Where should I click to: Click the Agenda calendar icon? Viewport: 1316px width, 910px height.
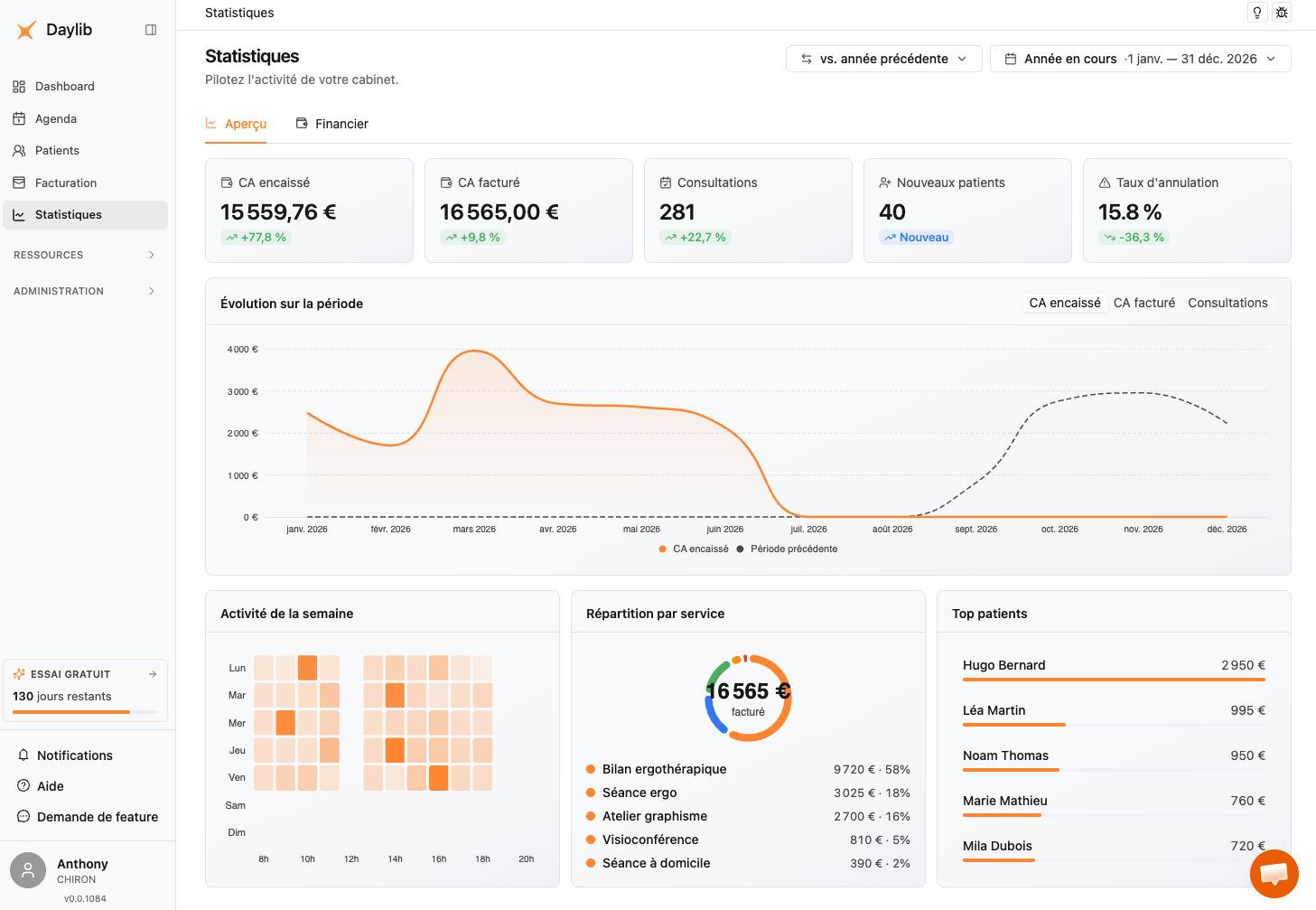click(x=19, y=118)
